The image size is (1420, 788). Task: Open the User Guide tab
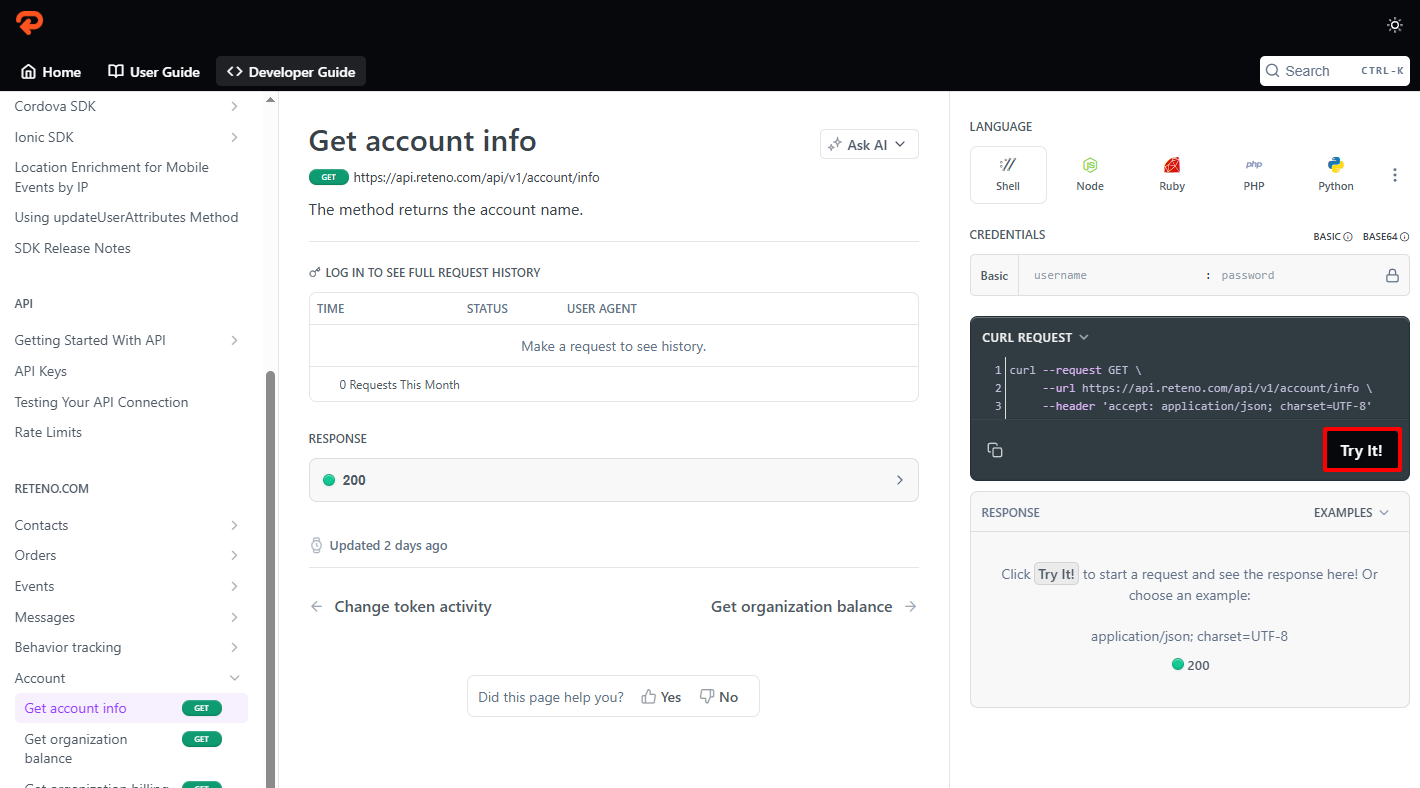pyautogui.click(x=154, y=71)
